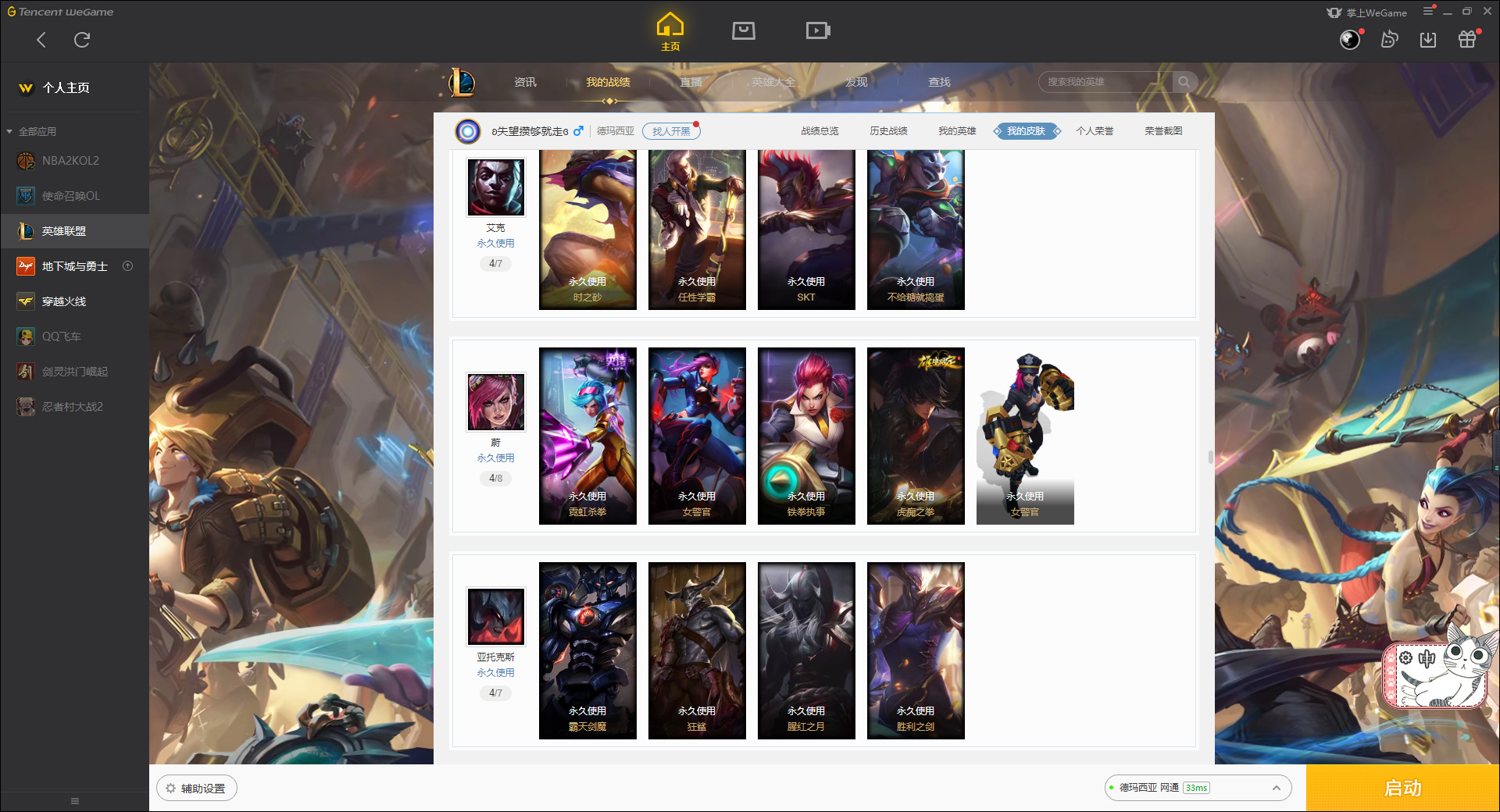Image resolution: width=1500 pixels, height=812 pixels.
Task: Open 辅助设置 settings button
Action: tap(197, 789)
